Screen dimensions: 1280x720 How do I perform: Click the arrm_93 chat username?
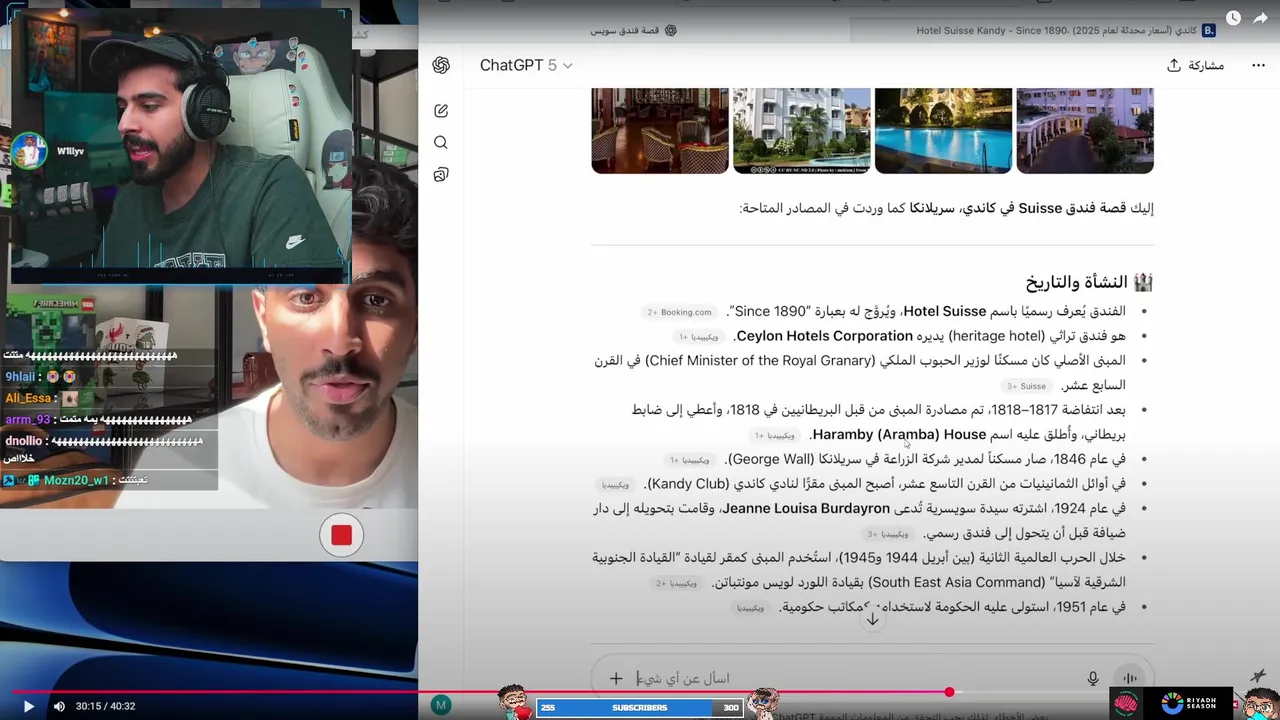point(27,420)
